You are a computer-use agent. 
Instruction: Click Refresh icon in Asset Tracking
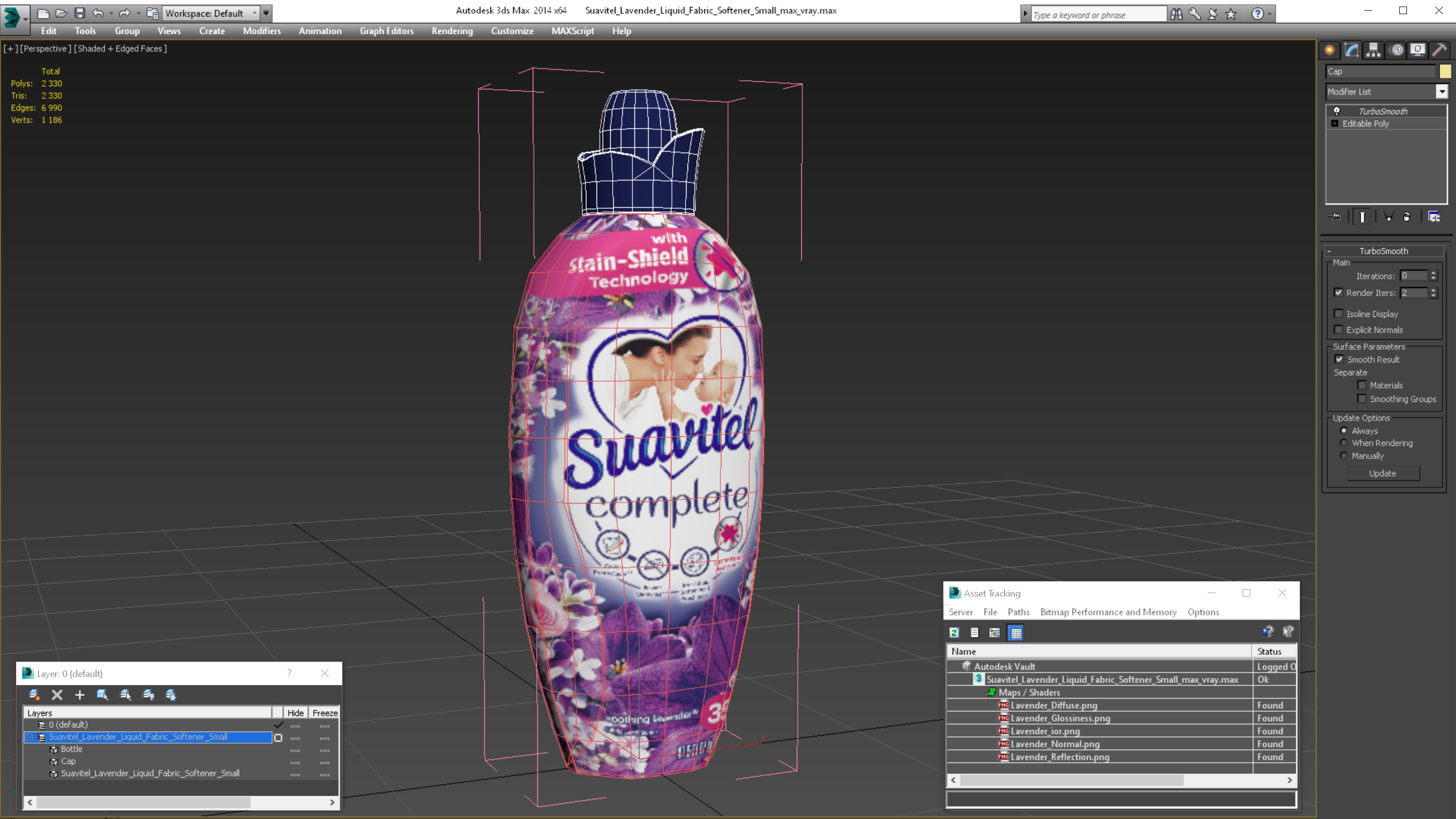pyautogui.click(x=954, y=632)
